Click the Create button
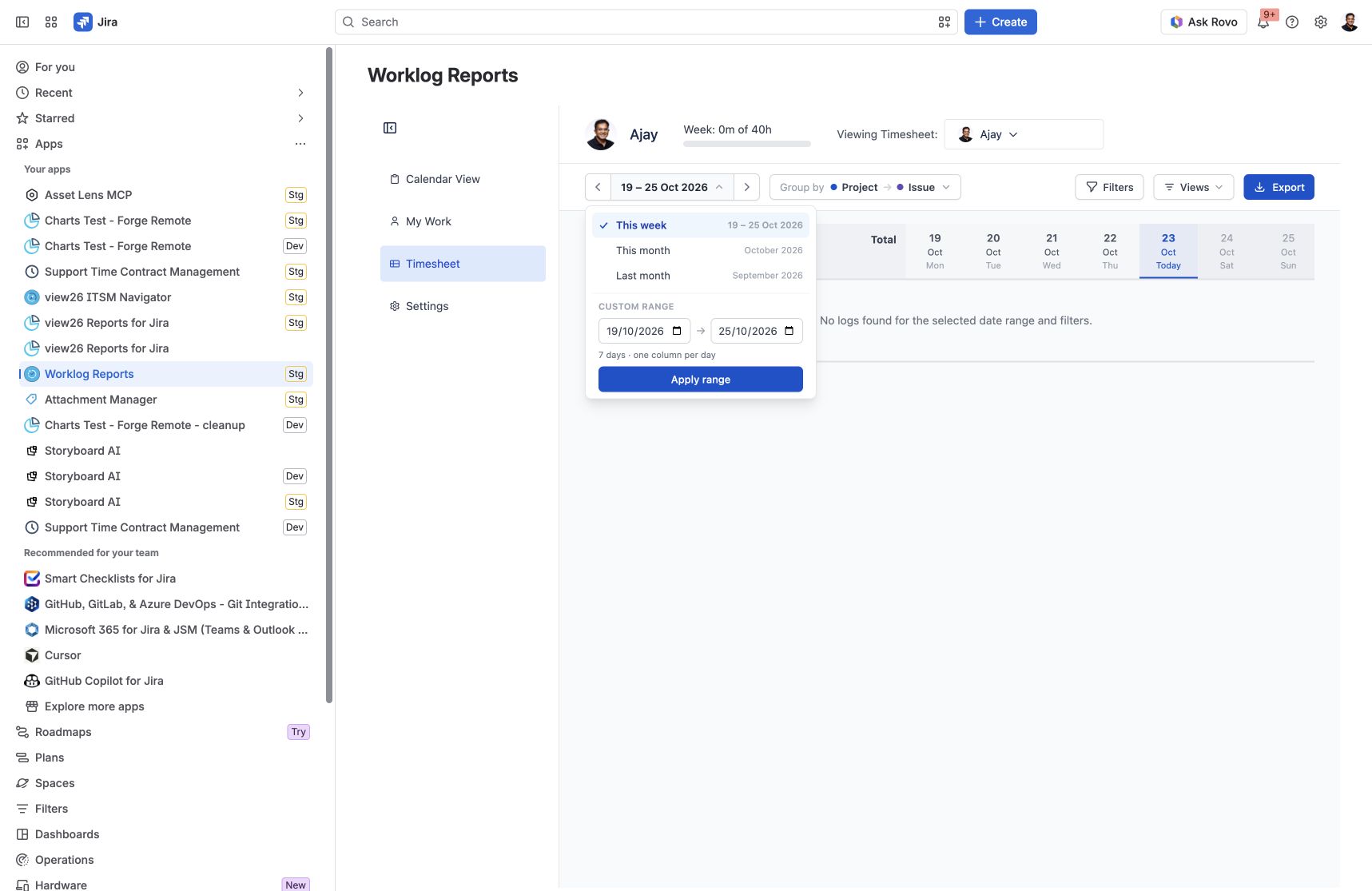This screenshot has width=1372, height=891. coord(1000,22)
